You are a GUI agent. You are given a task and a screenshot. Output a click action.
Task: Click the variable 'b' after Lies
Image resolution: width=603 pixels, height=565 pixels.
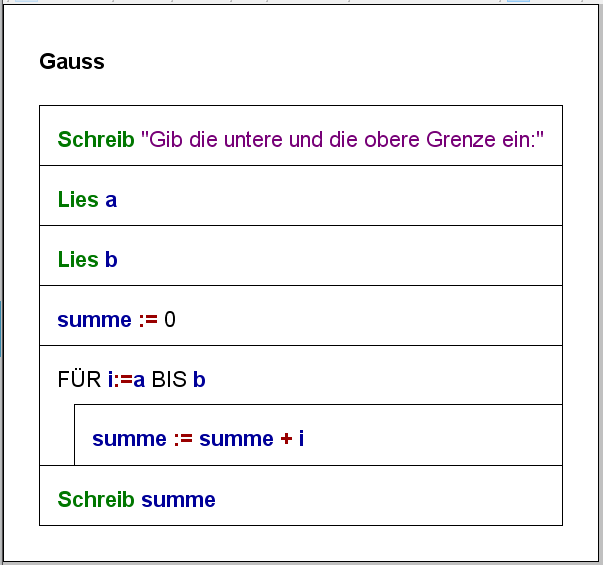(111, 259)
